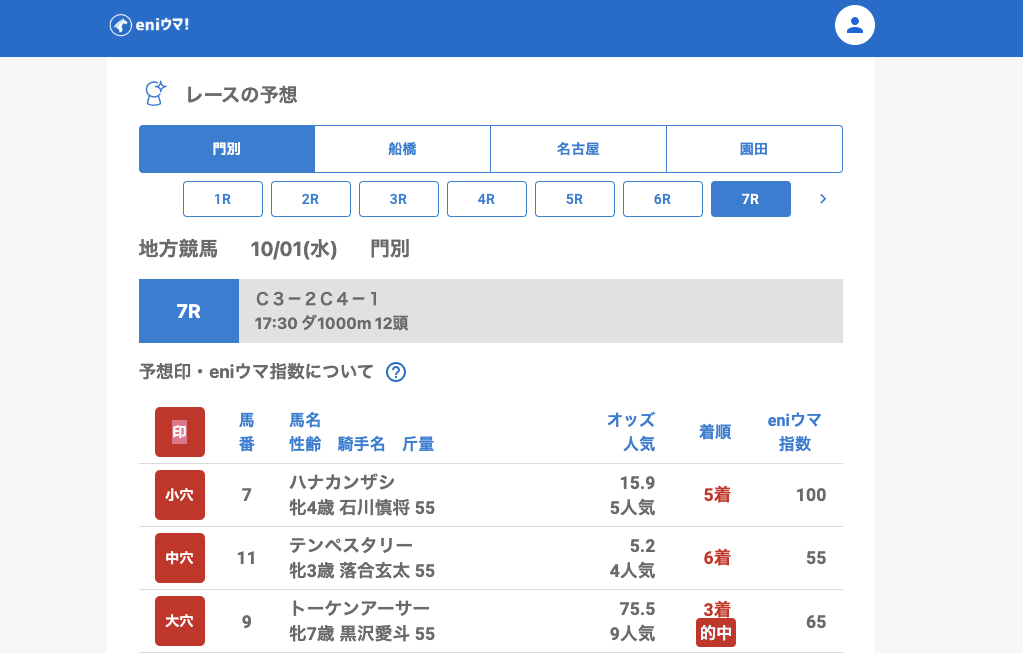Click horse name ハナカンザシ
Screen dimensions: 1023x653
pyautogui.click(x=342, y=482)
